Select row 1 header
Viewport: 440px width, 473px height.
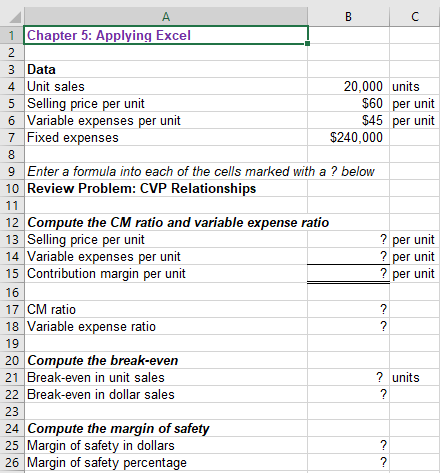tap(12, 35)
